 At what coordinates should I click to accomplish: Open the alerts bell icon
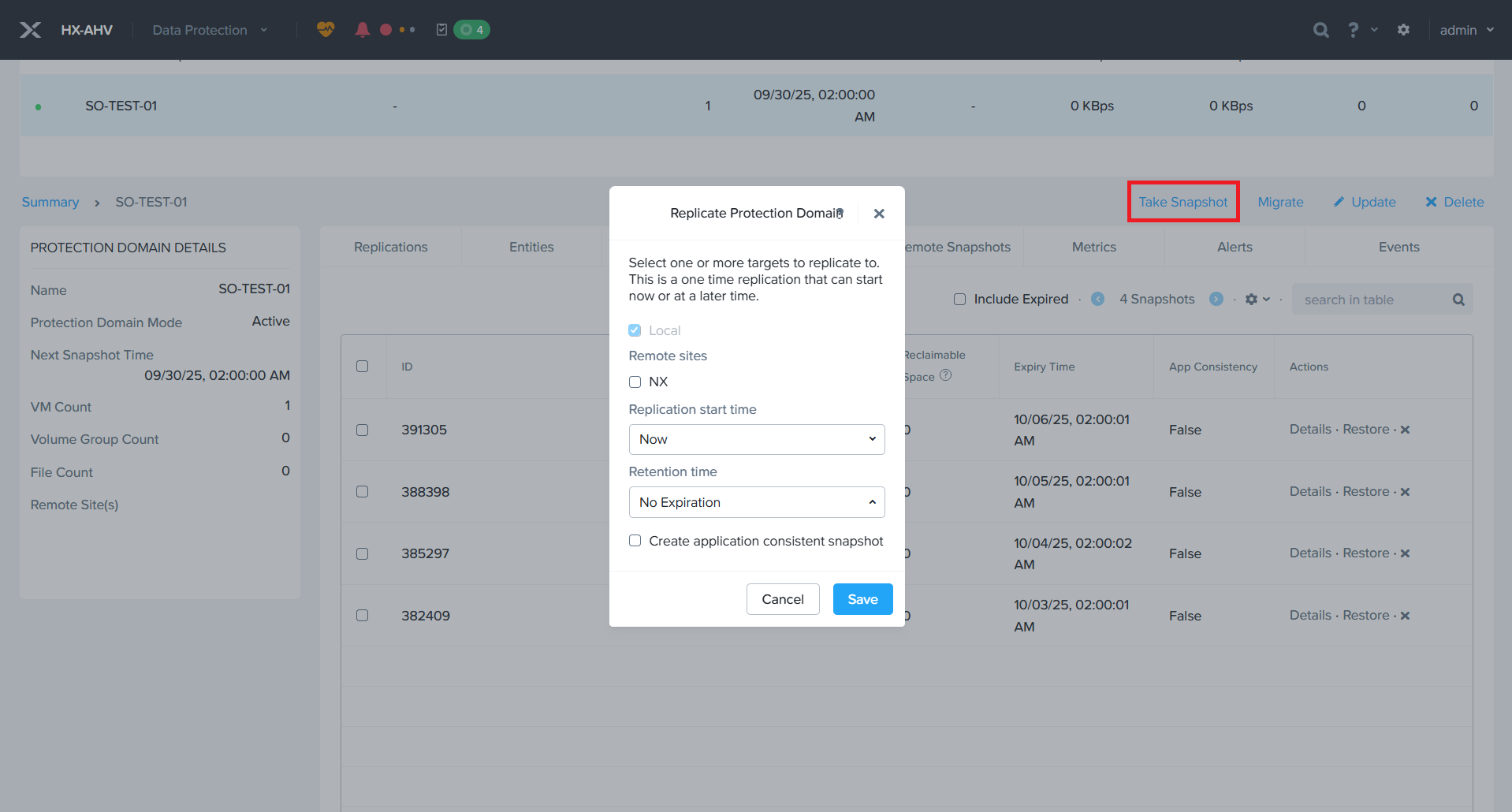[362, 30]
